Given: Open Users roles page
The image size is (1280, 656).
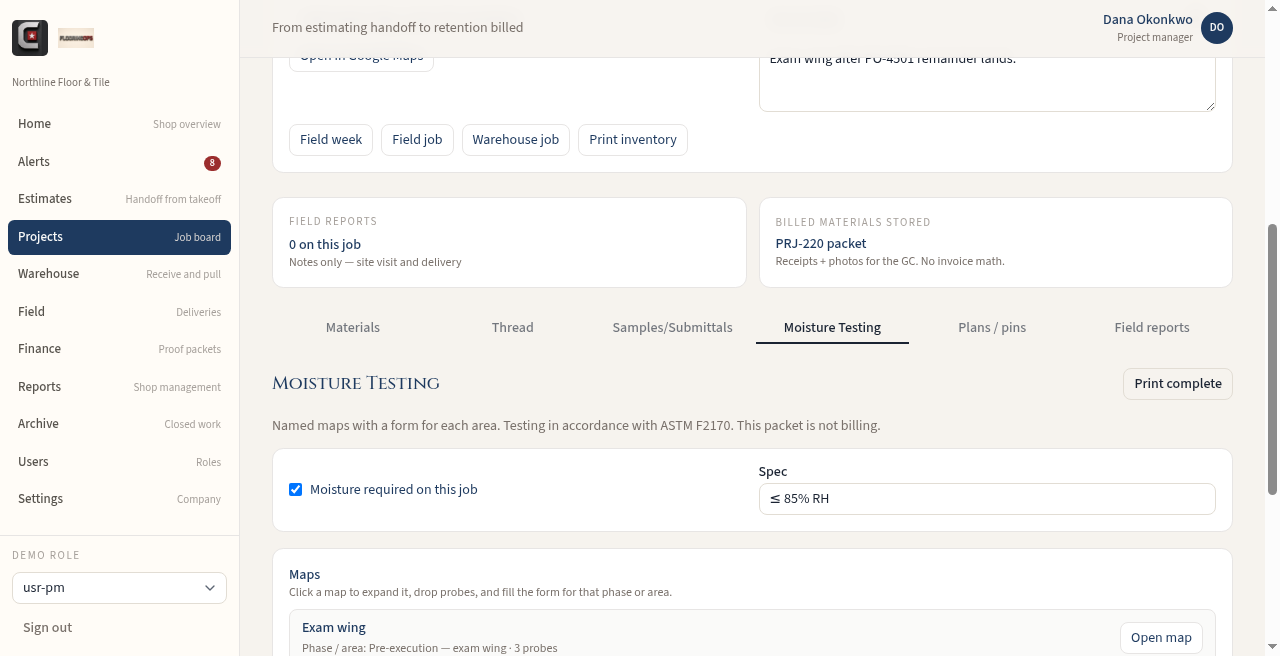Looking at the screenshot, I should point(119,462).
